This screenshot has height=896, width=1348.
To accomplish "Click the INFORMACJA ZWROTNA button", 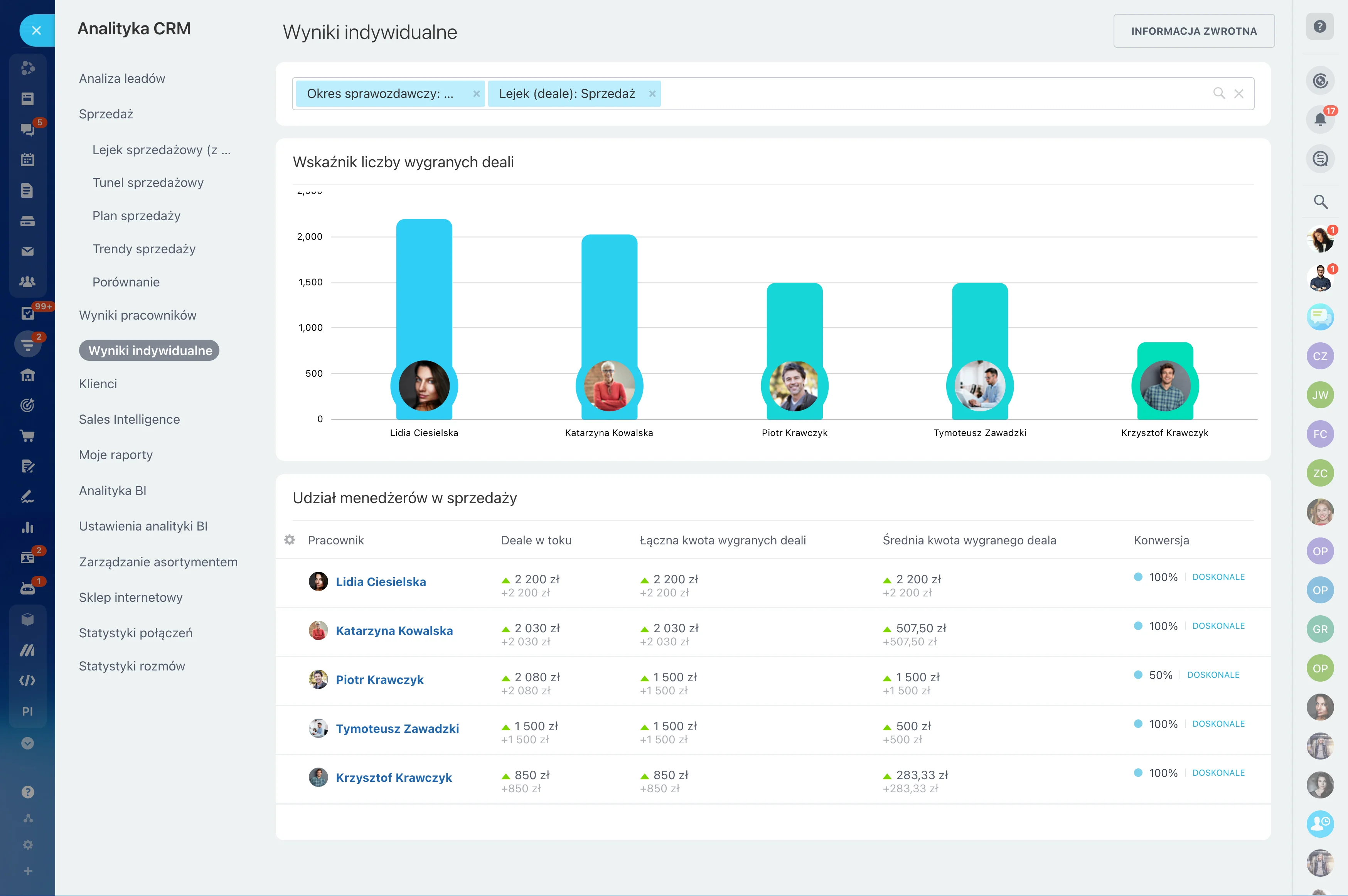I will [1194, 31].
